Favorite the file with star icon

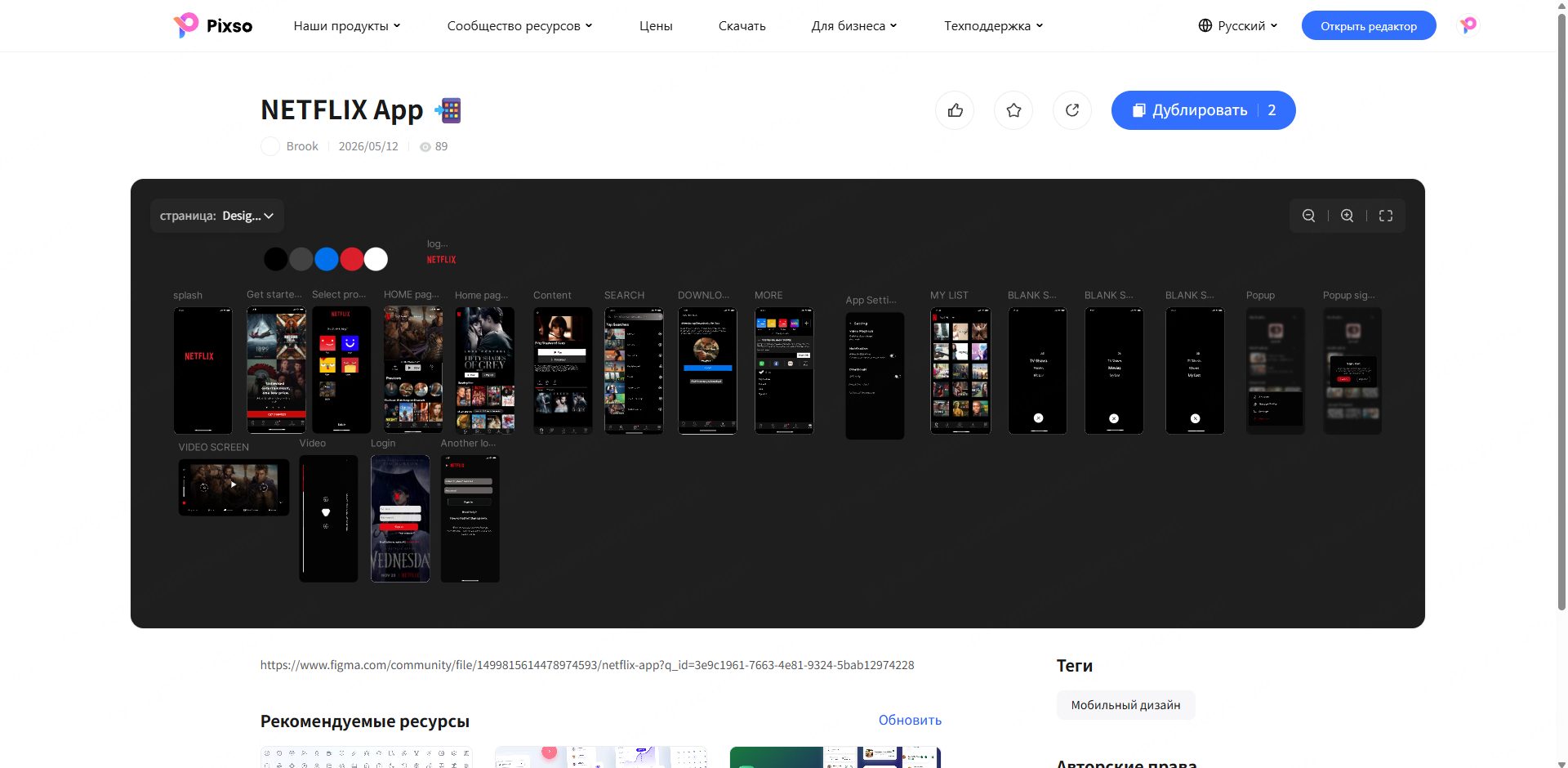(x=1013, y=110)
